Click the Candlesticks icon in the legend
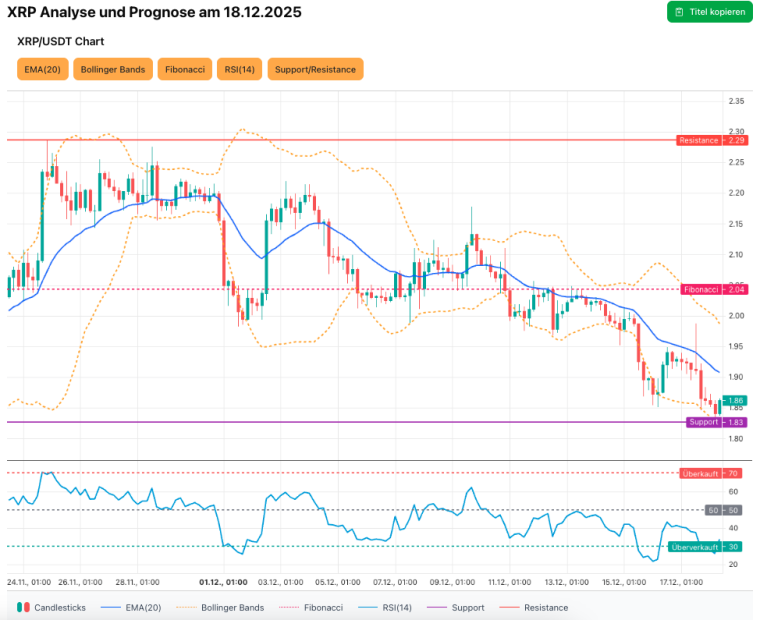The width and height of the screenshot is (760, 620). [23, 607]
